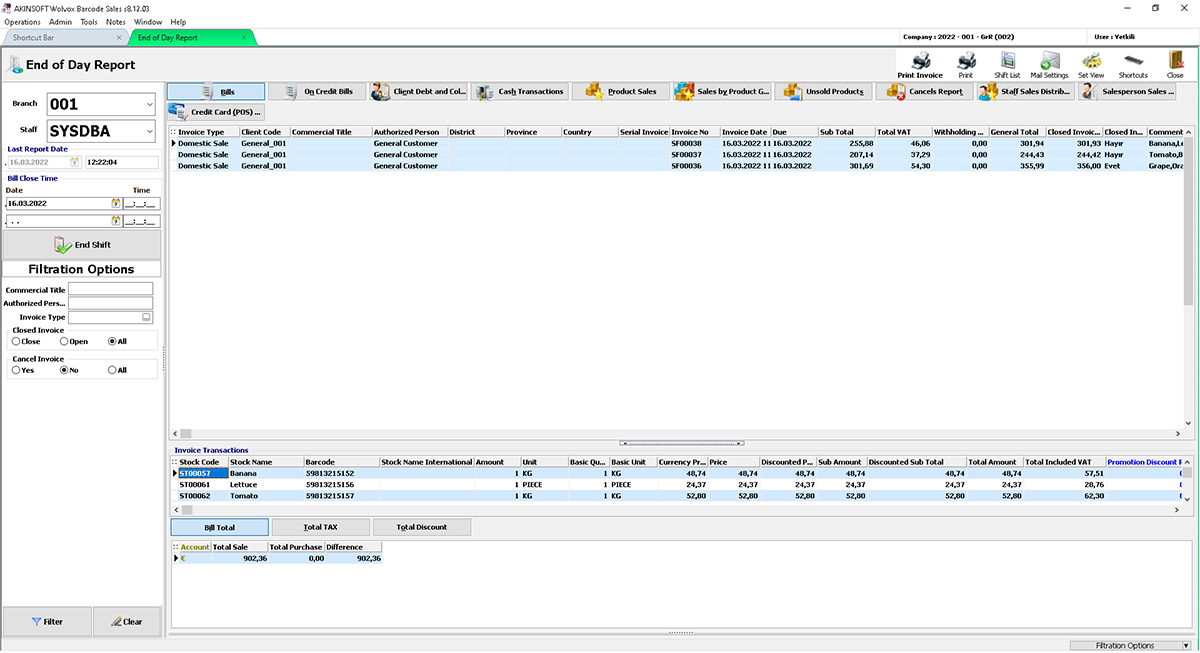Click the Authorized Person filter field
1200x653 pixels.
pos(110,303)
